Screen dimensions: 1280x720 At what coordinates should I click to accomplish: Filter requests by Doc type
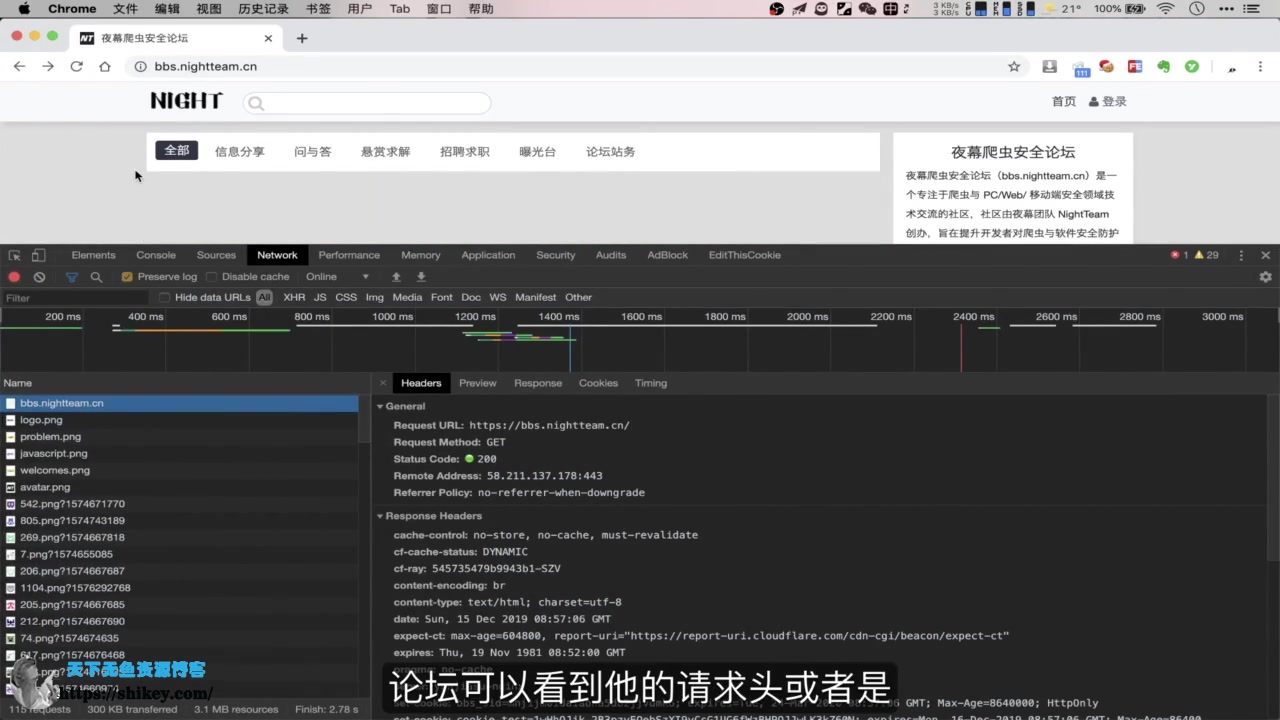471,298
